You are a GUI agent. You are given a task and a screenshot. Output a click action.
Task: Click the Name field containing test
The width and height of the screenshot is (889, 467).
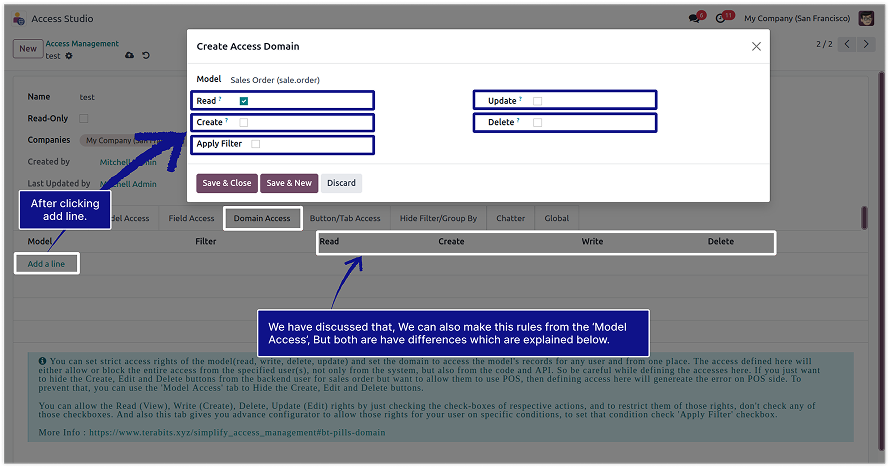pyautogui.click(x=87, y=97)
